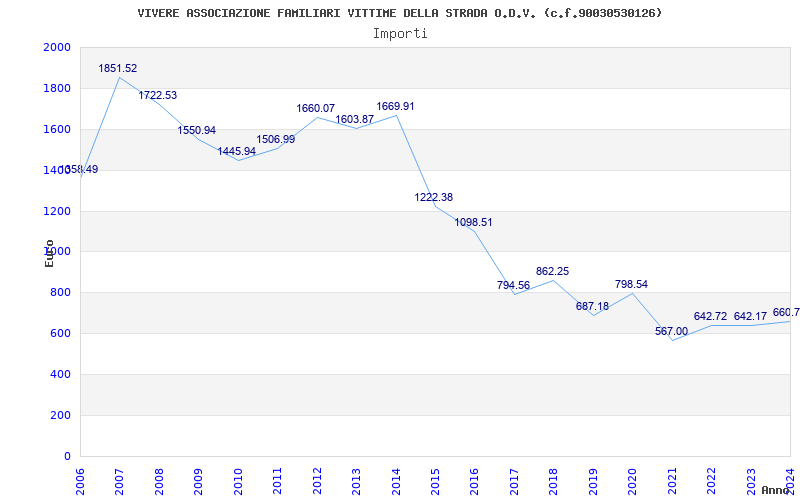Viewport: 800px width, 500px height.
Task: Click data label 798.54
Action: [632, 284]
